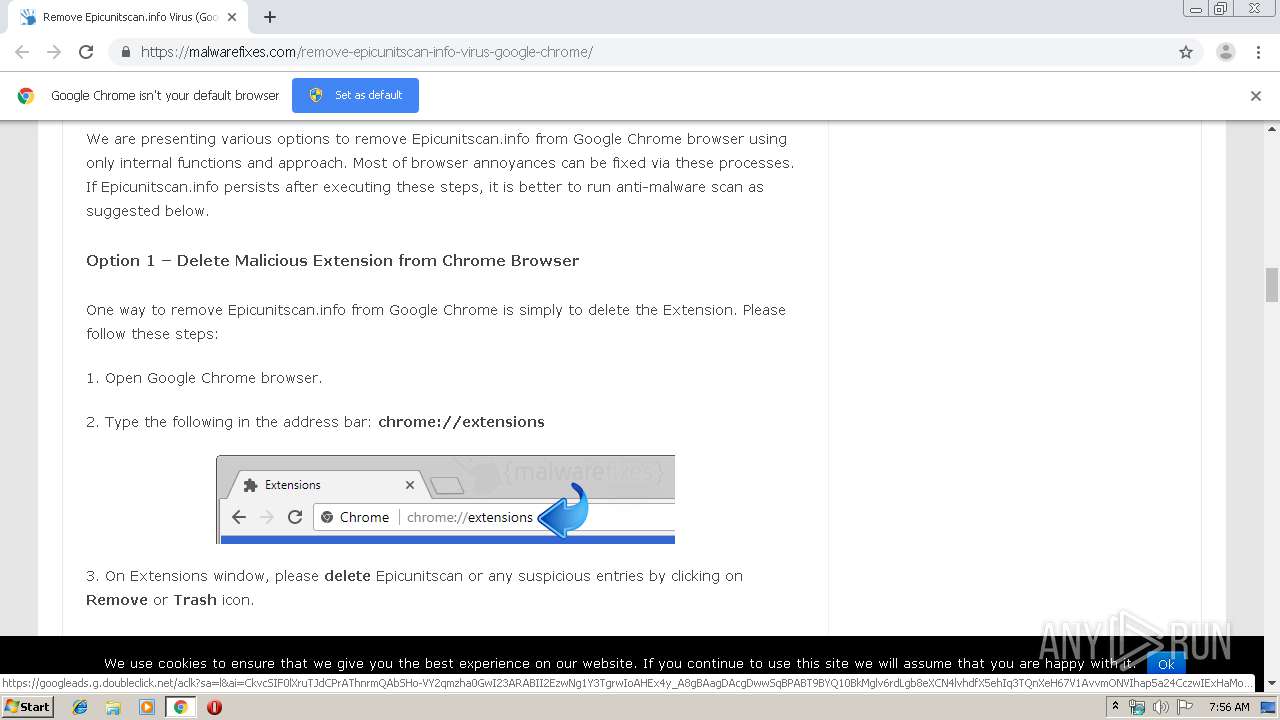Open the Action Center flag icon
The image size is (1280, 720).
click(x=1184, y=707)
